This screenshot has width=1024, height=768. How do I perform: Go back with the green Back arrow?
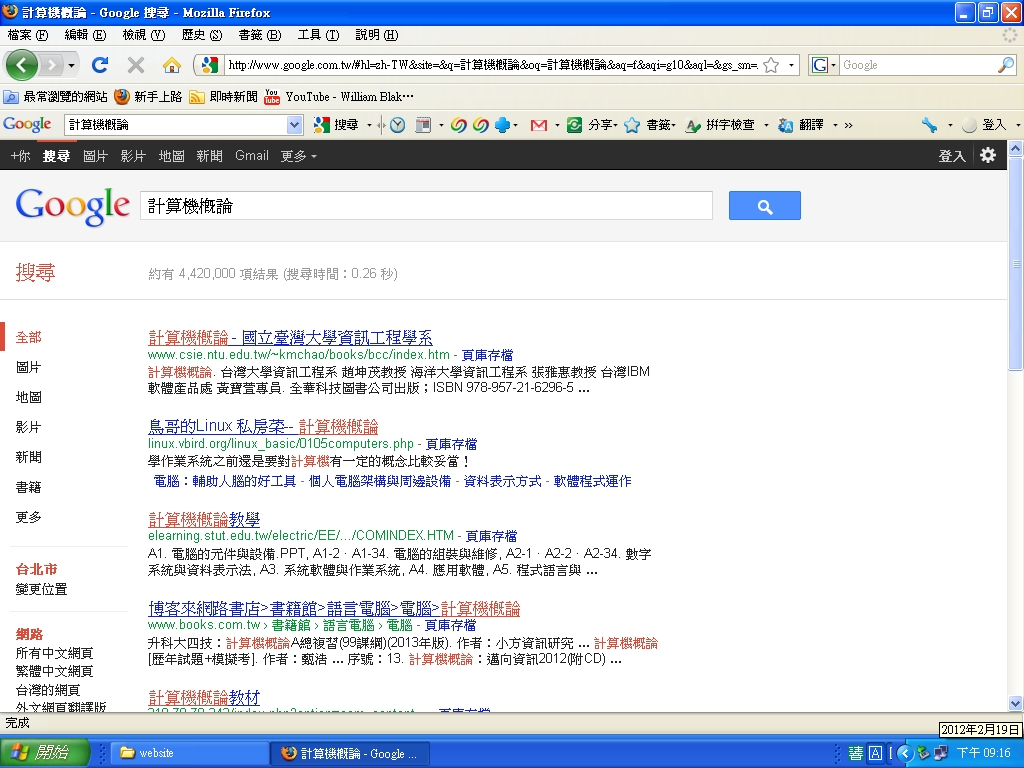(22, 65)
